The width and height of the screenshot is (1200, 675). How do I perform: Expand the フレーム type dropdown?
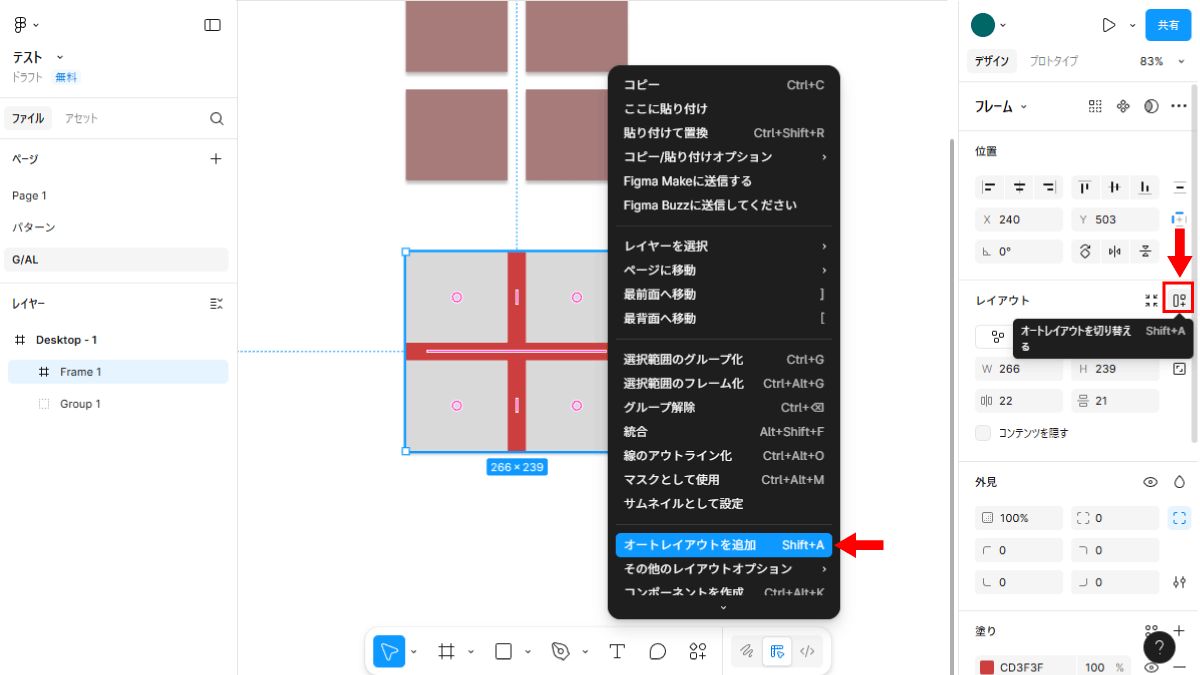click(x=1001, y=106)
